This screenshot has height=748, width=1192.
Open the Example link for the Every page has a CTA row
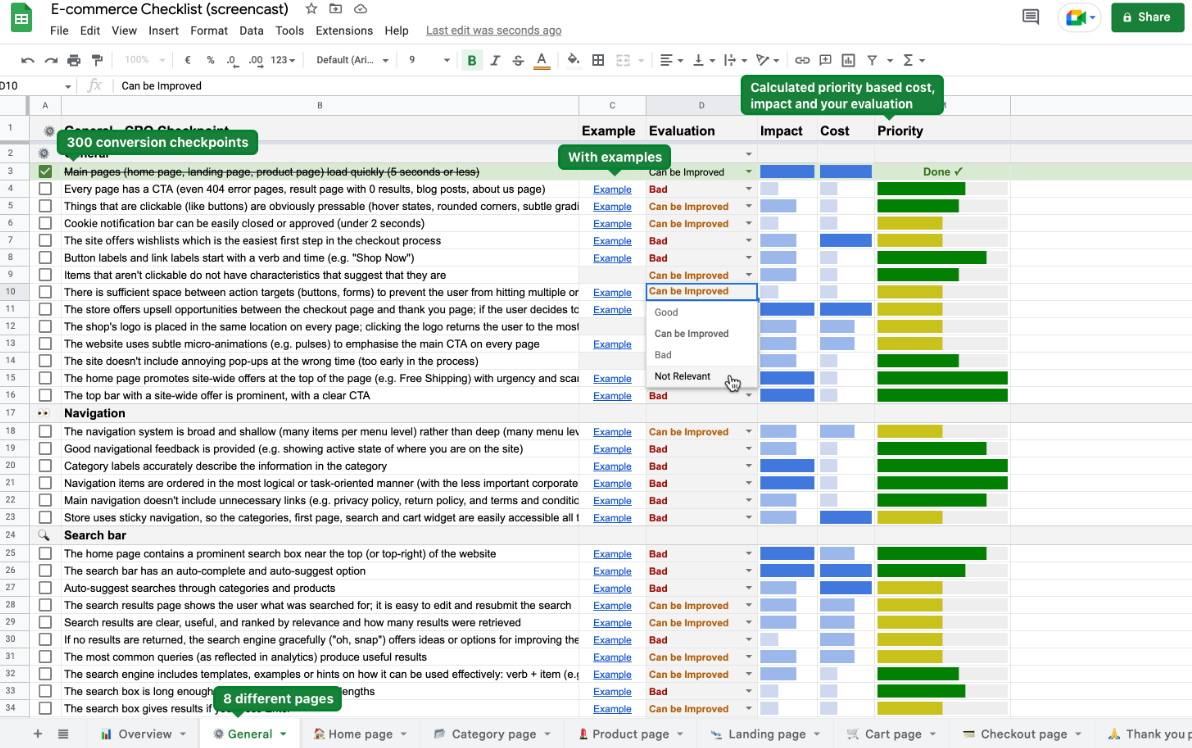coord(612,189)
